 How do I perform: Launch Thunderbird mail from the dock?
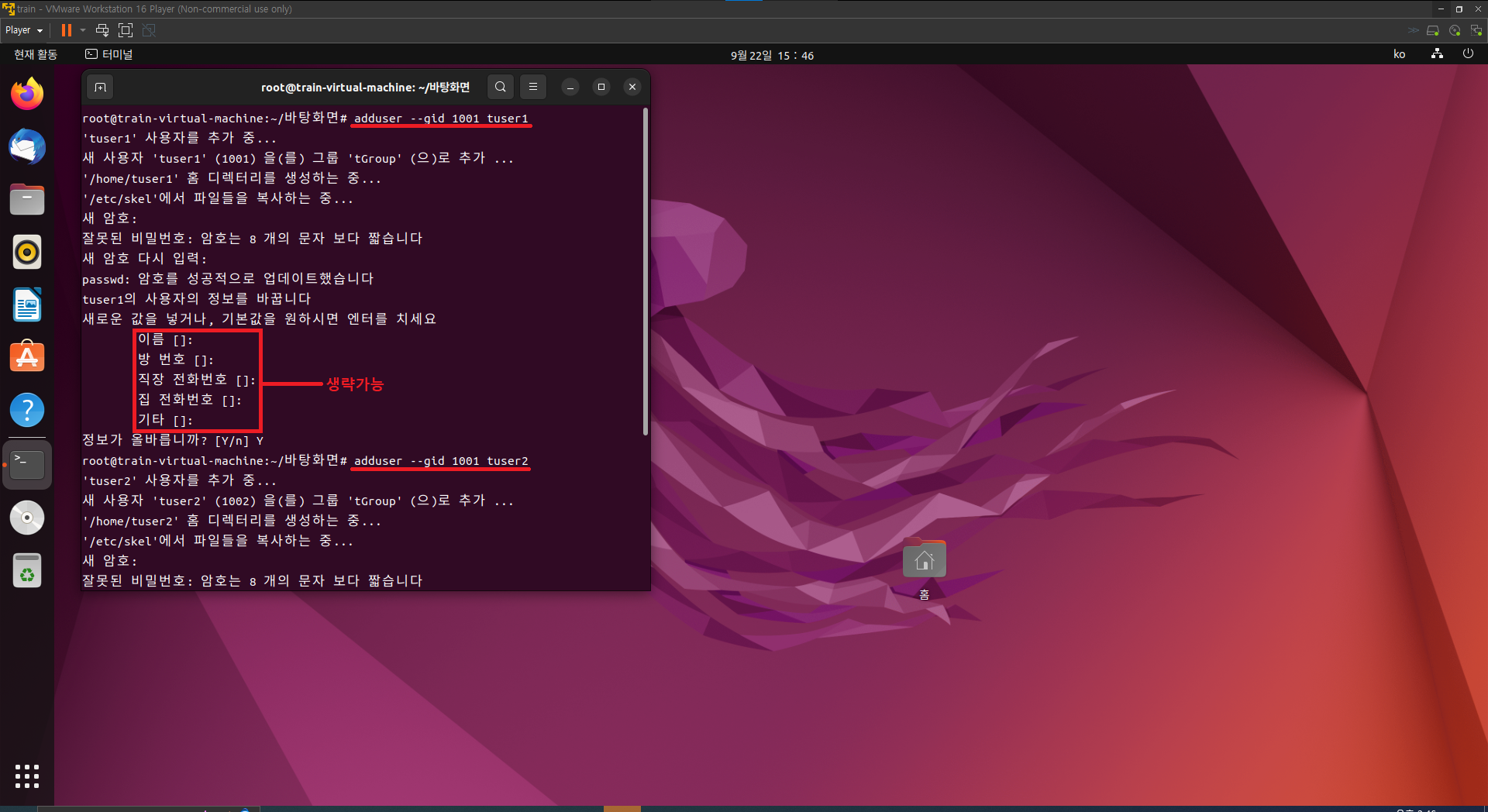coord(27,146)
